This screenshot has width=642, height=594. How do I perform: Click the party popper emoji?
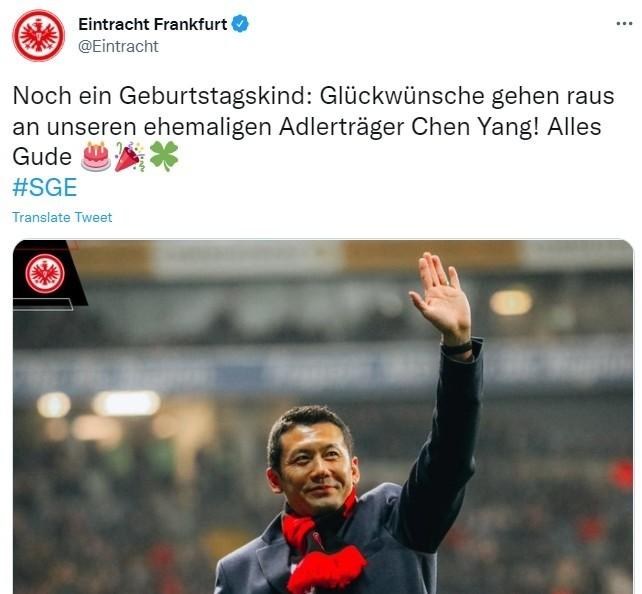click(x=129, y=156)
